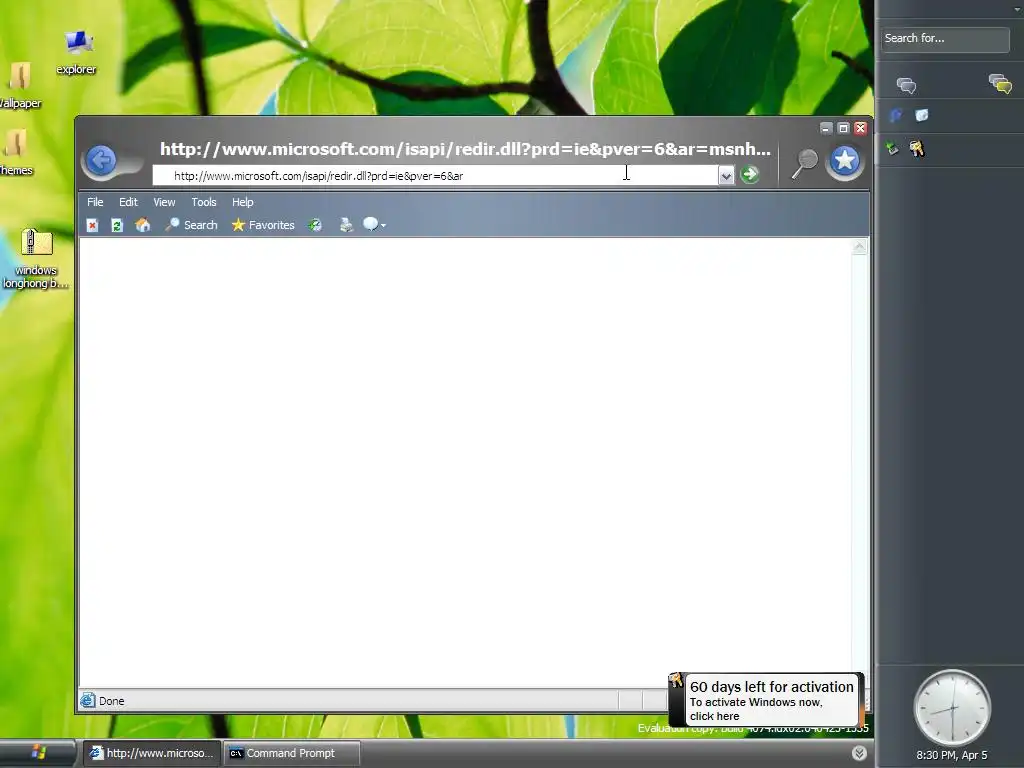Image resolution: width=1024 pixels, height=768 pixels.
Task: Click the Search toolbar button
Action: [191, 225]
